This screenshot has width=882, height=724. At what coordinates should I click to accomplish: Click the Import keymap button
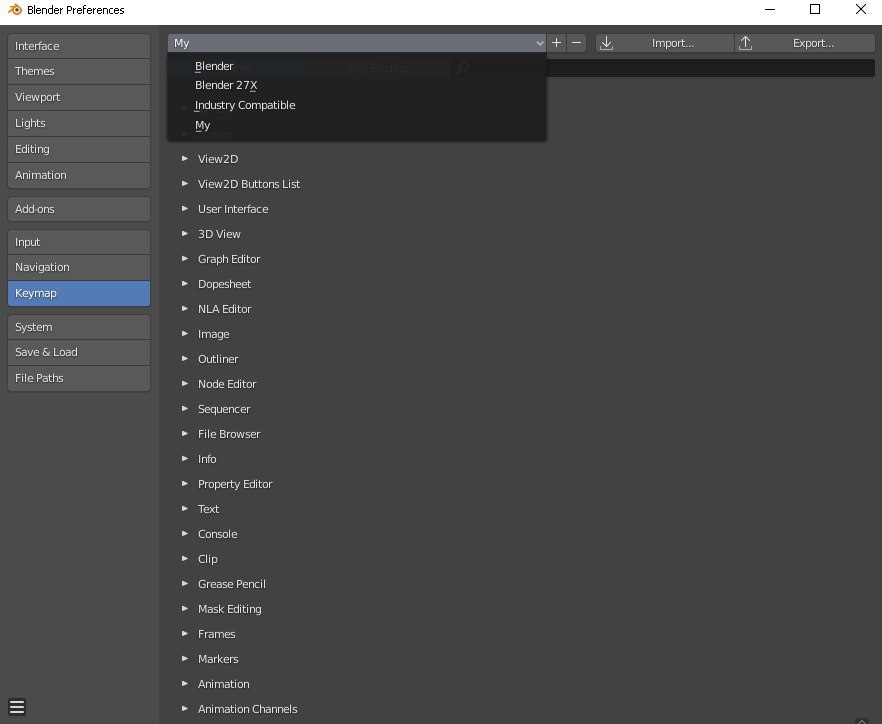665,43
